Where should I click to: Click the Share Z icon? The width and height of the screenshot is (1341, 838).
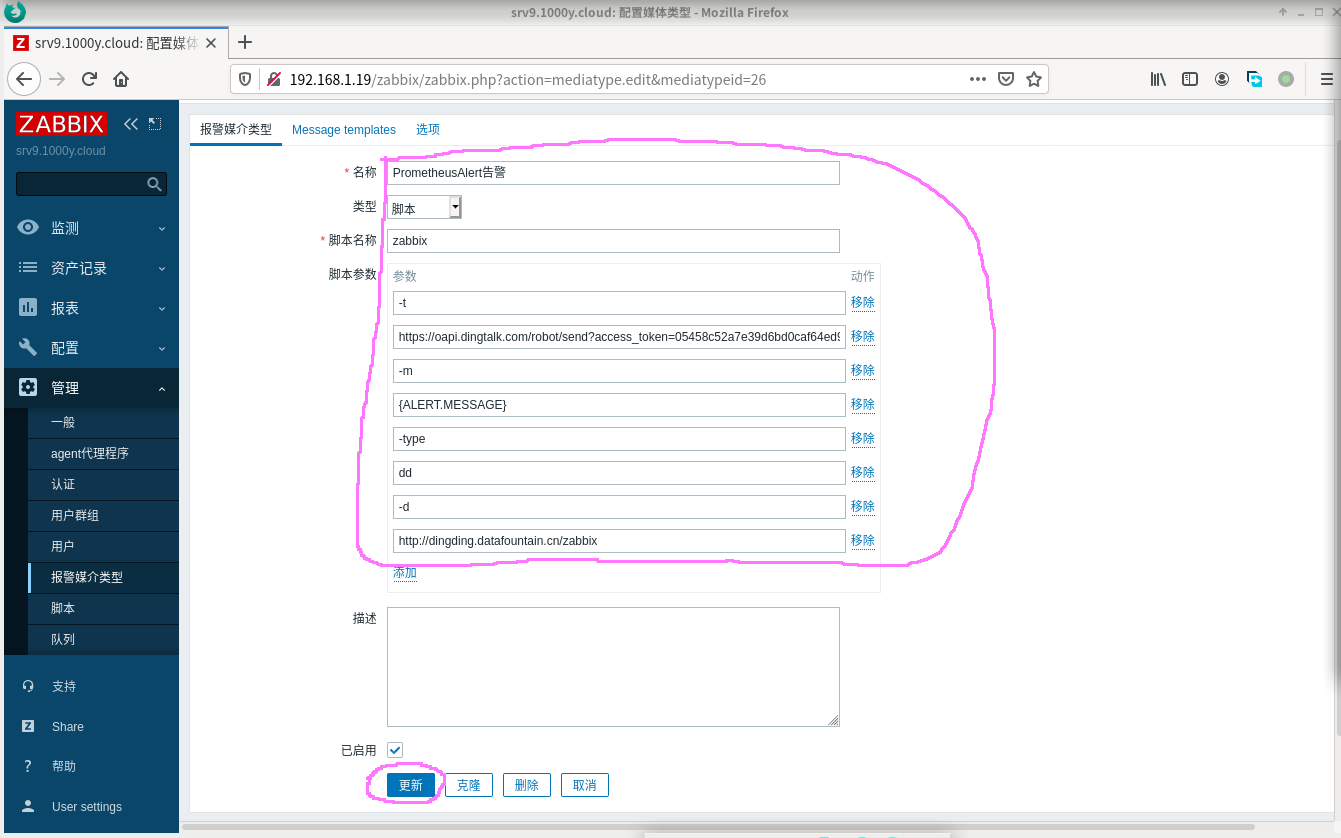[x=28, y=726]
